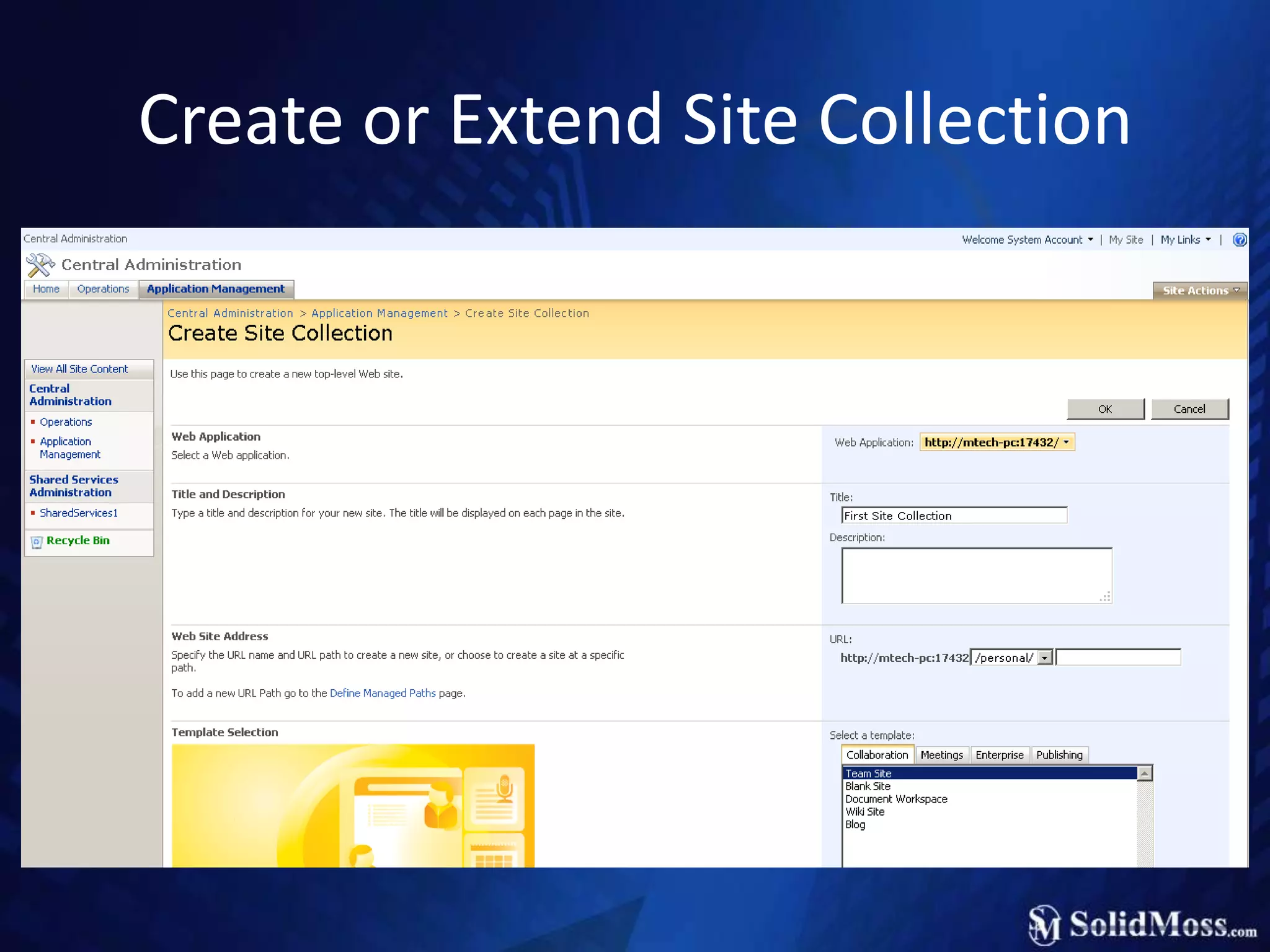Click the Recycle Bin icon
Screen dimensions: 1270x952
click(37, 542)
